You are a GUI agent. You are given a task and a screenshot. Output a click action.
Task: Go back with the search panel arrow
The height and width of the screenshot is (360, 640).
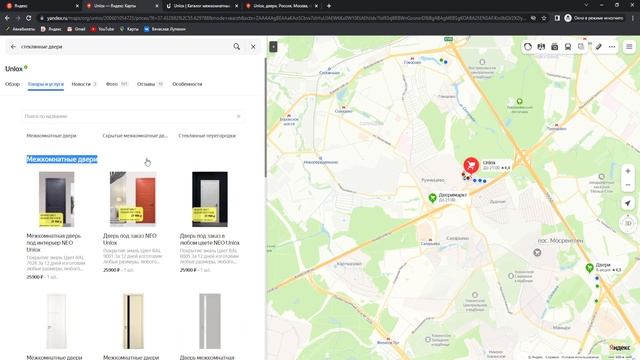coord(13,47)
